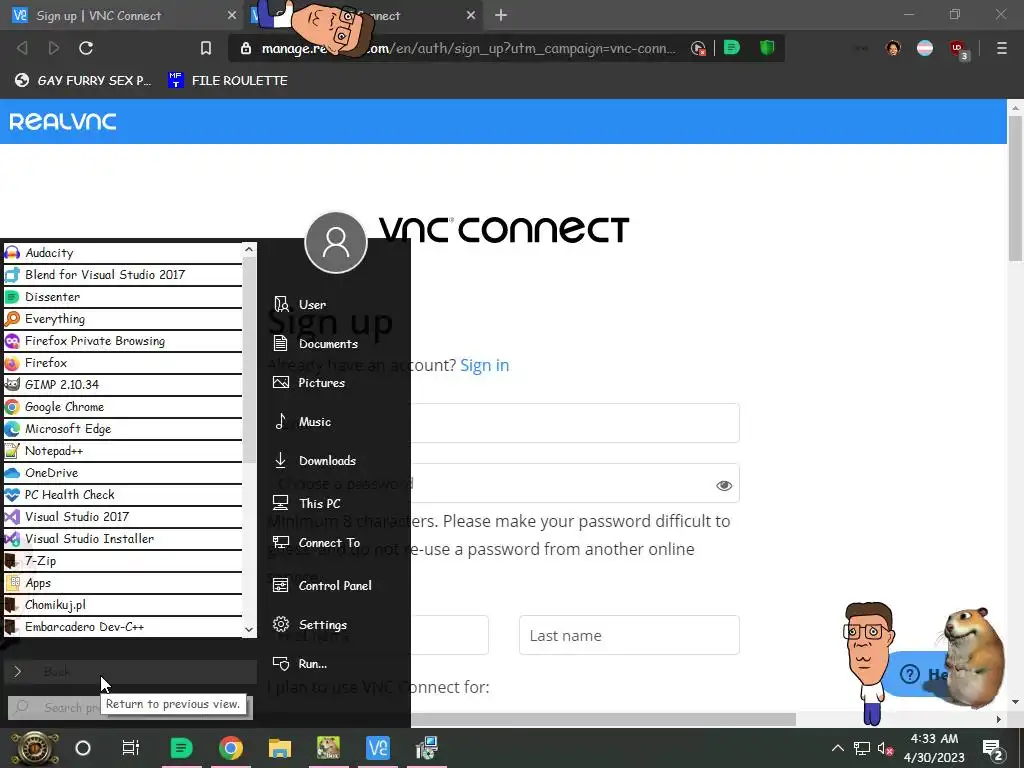Expand the Chomikuj.pl folder

tap(123, 605)
